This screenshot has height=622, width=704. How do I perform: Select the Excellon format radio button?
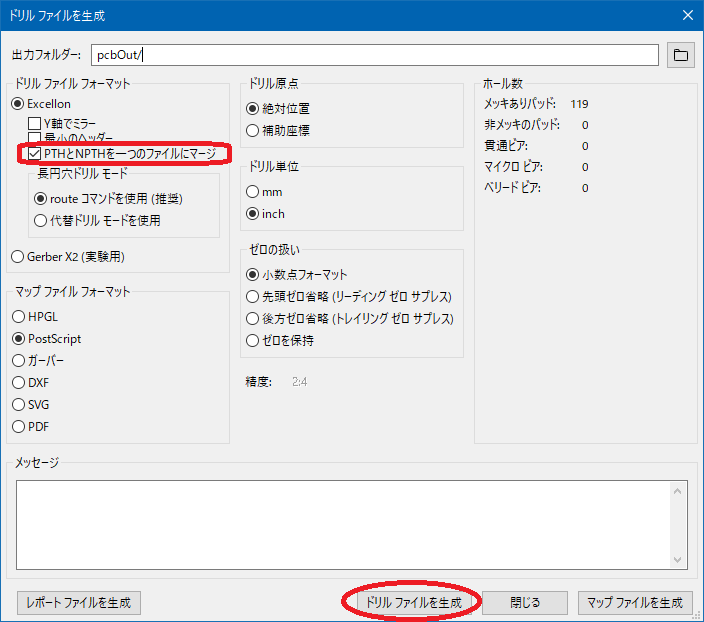coord(18,103)
